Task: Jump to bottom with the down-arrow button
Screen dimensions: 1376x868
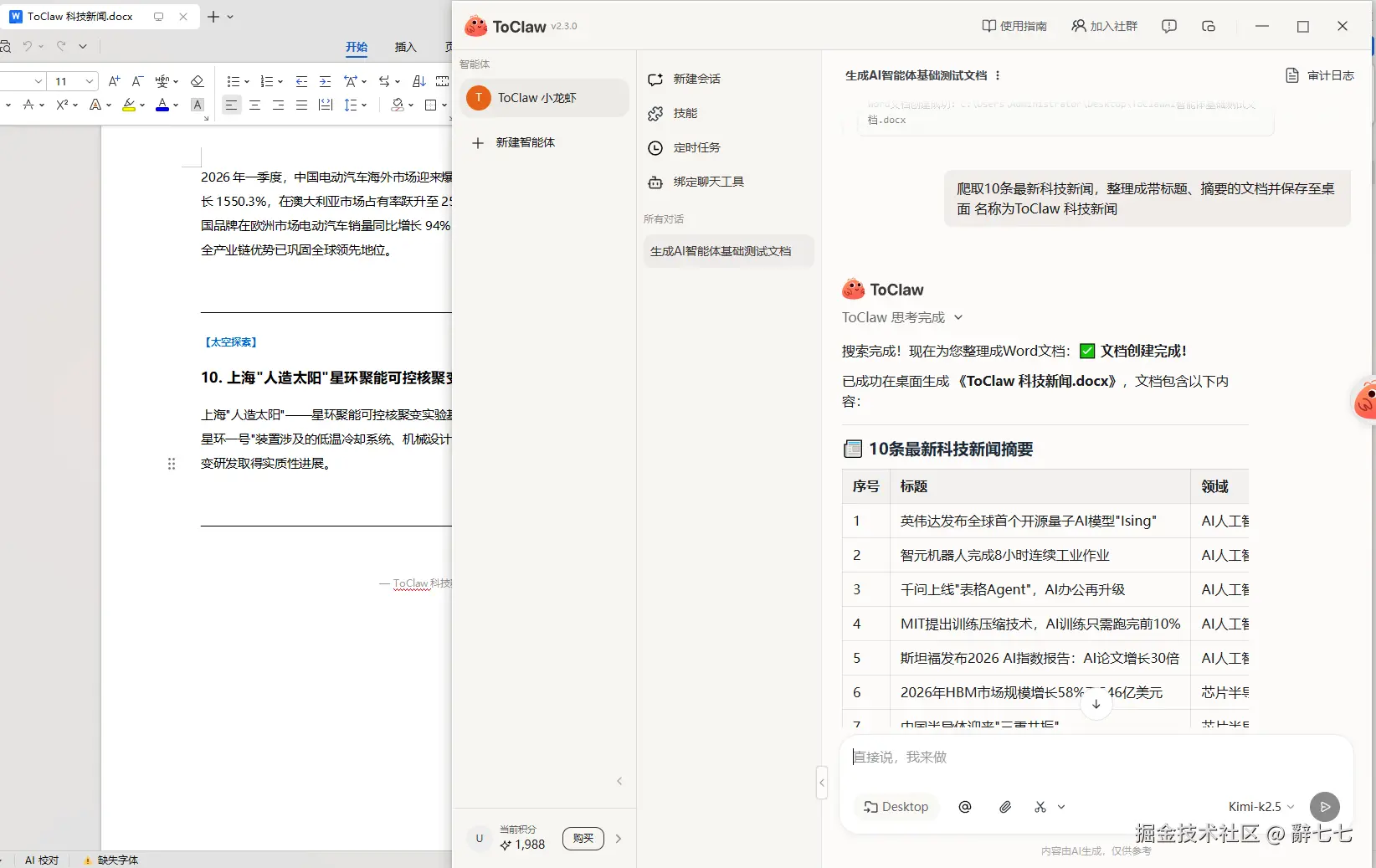Action: click(x=1096, y=704)
